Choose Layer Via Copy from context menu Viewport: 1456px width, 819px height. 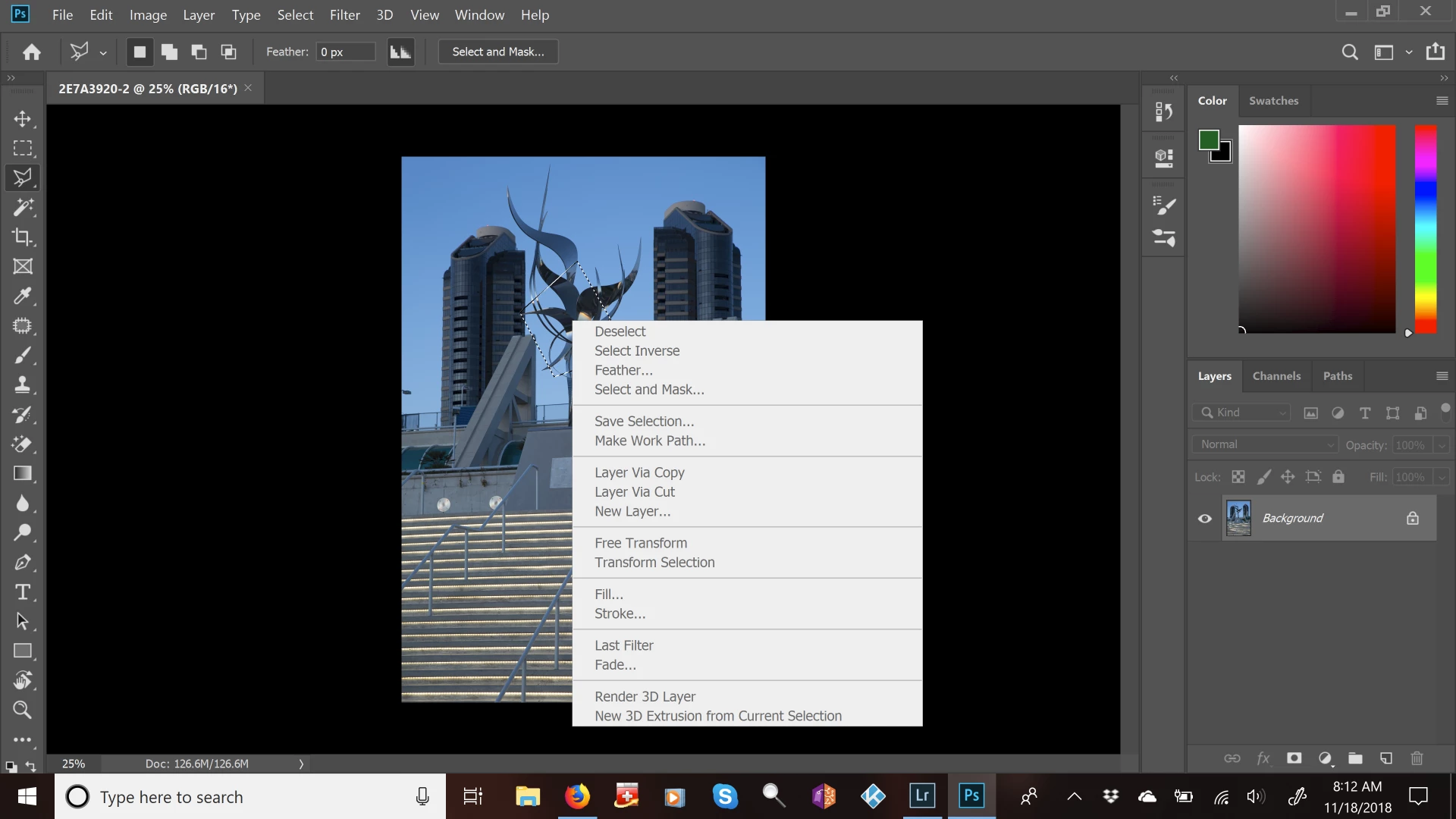pos(639,472)
